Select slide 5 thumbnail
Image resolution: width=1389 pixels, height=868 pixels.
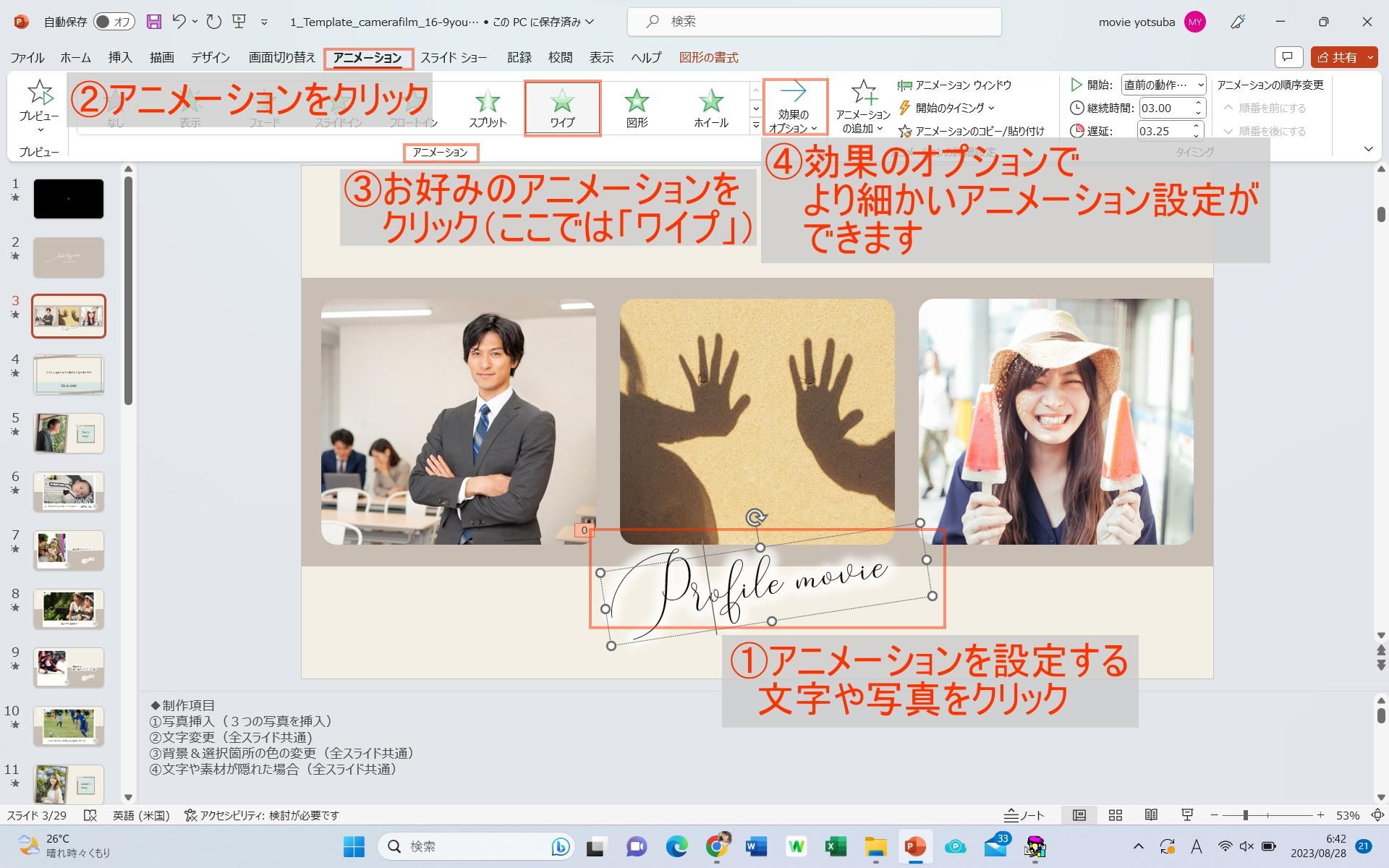(69, 433)
